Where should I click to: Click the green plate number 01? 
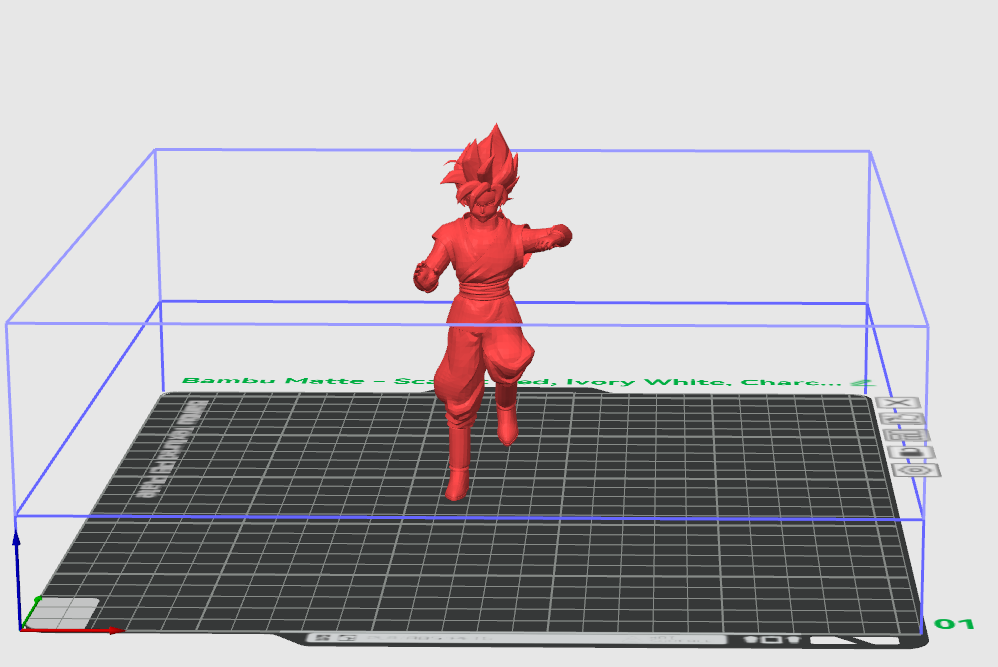coord(953,624)
